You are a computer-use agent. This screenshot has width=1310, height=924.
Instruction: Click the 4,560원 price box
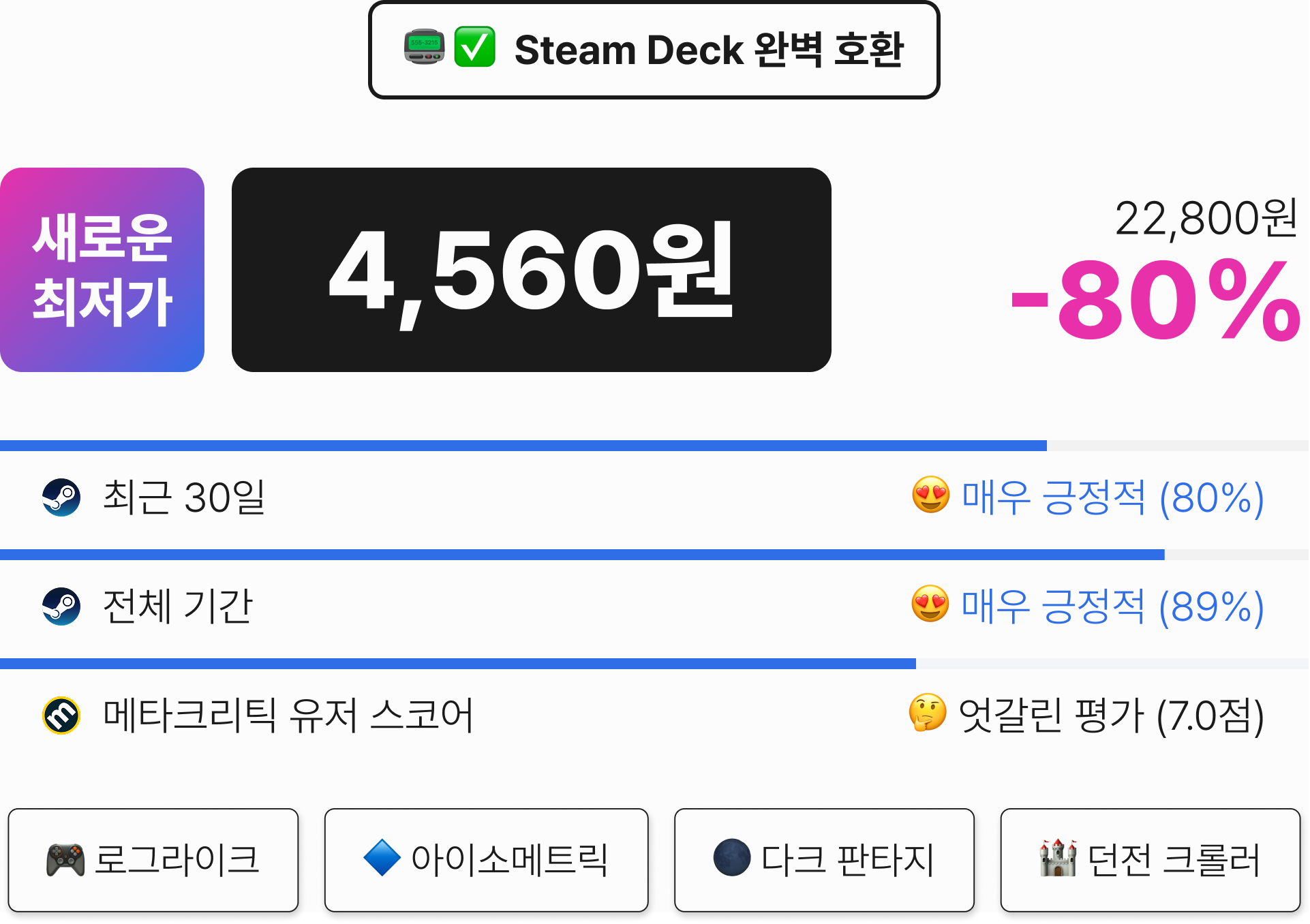pos(532,270)
